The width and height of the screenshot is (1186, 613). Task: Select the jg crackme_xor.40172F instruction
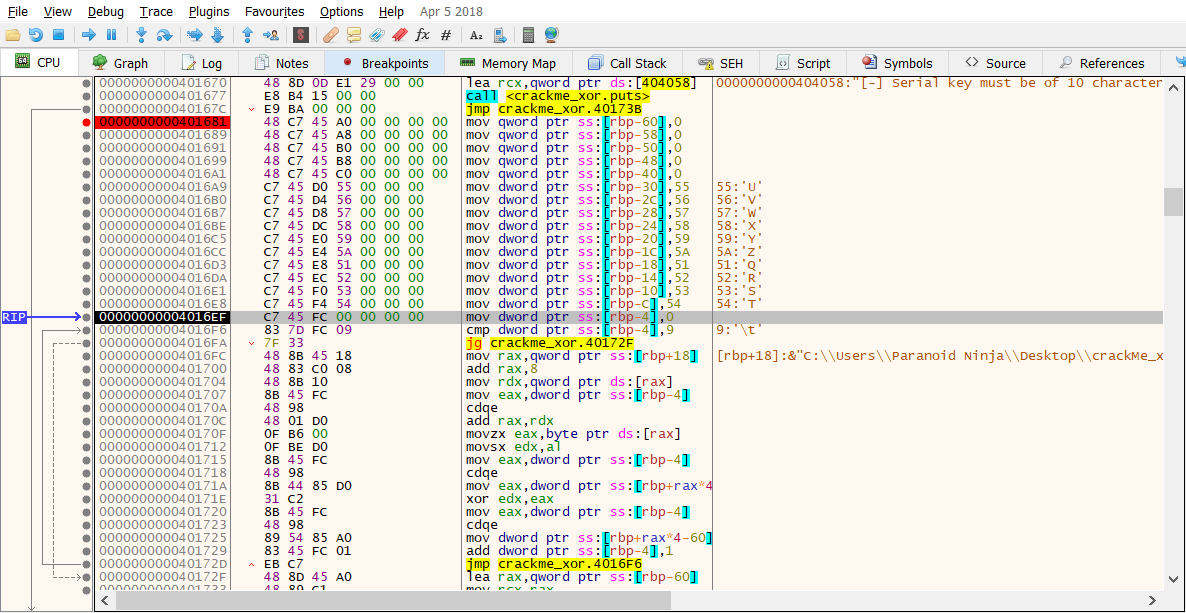pyautogui.click(x=550, y=343)
